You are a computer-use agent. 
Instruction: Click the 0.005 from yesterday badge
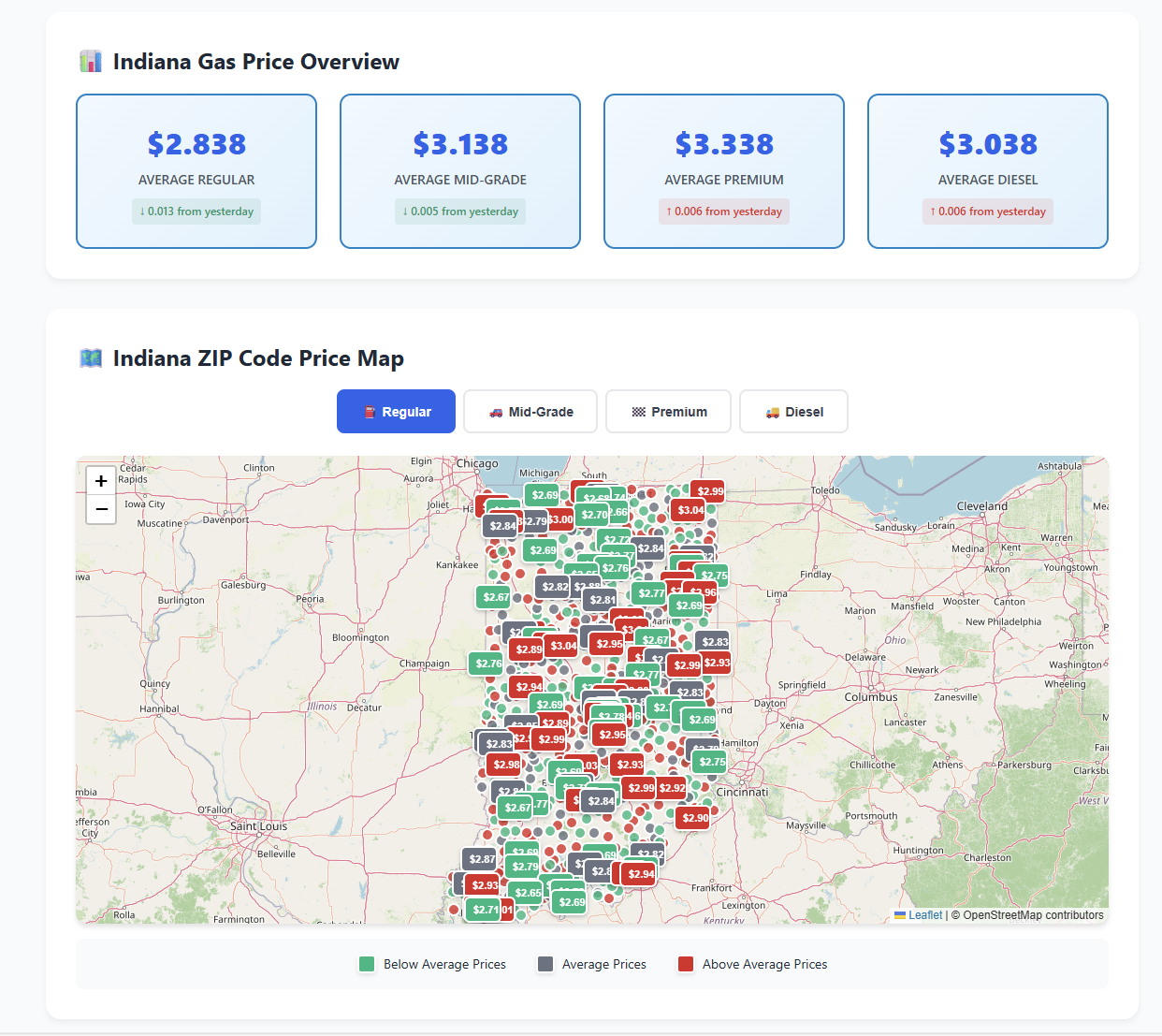click(x=460, y=212)
